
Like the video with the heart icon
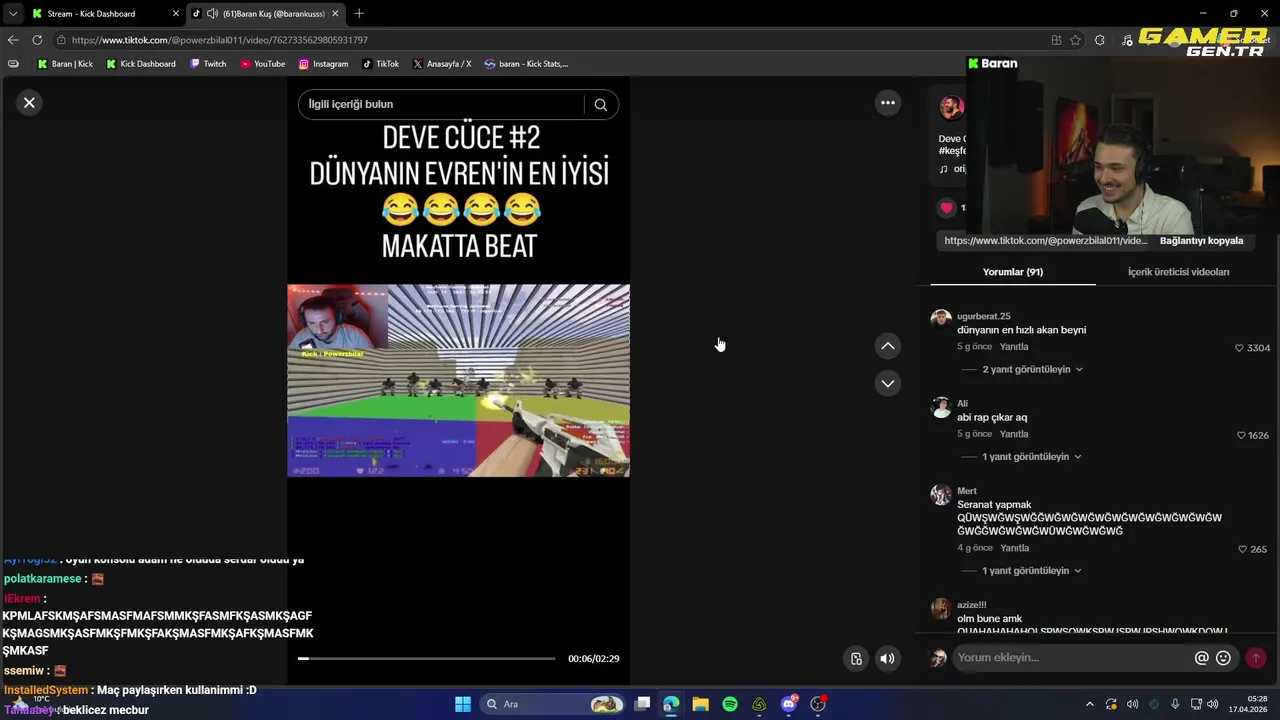click(946, 208)
